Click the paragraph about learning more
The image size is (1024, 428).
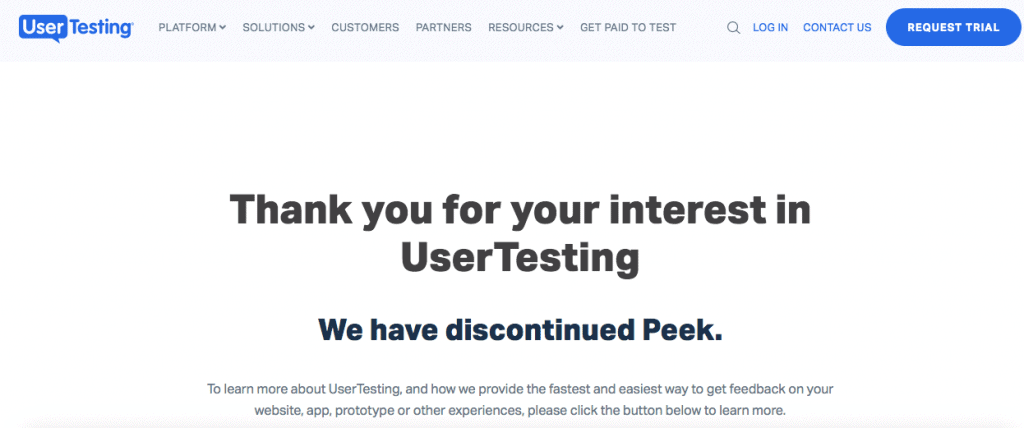(520, 400)
